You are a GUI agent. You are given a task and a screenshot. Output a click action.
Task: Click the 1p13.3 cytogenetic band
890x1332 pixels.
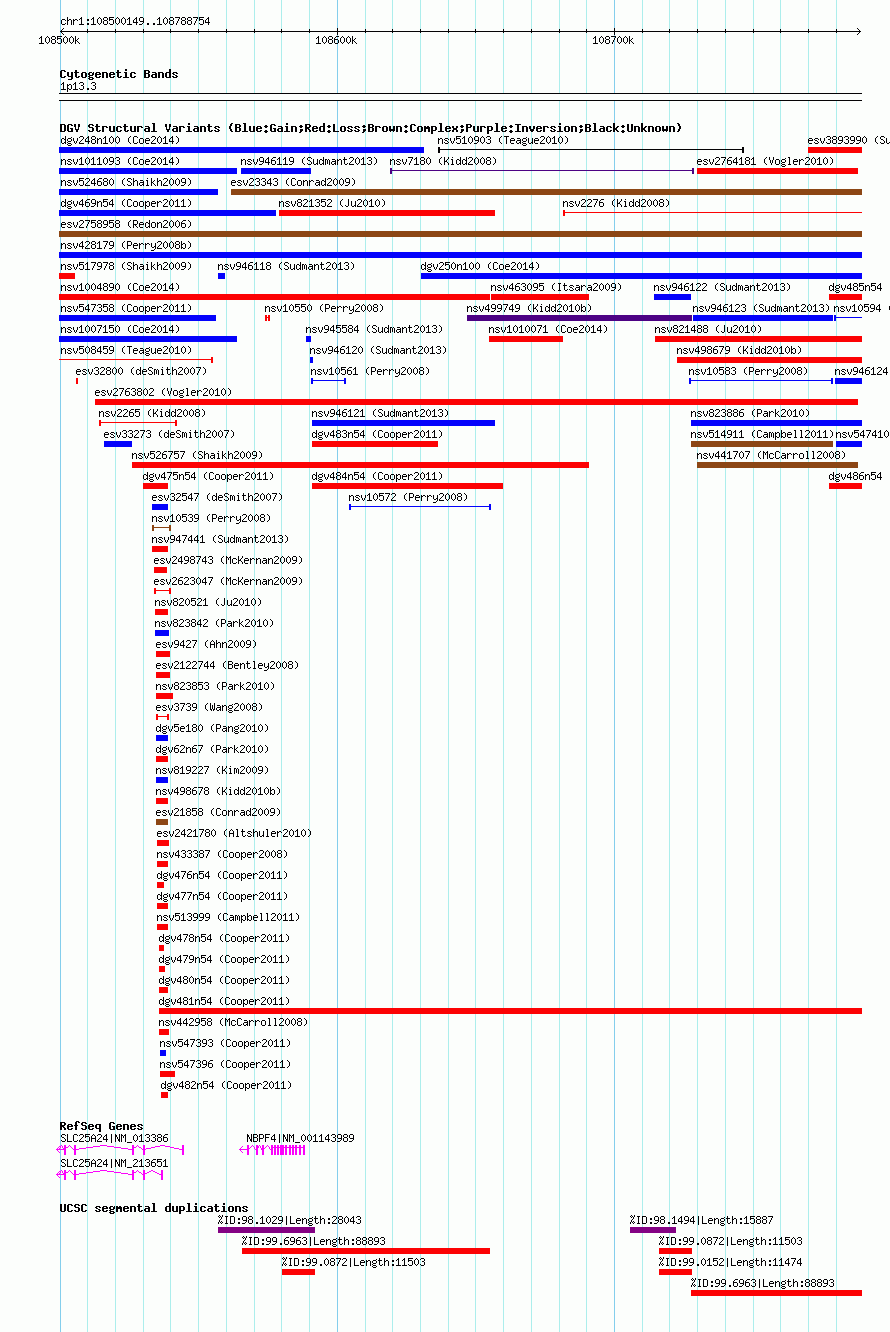[x=460, y=96]
